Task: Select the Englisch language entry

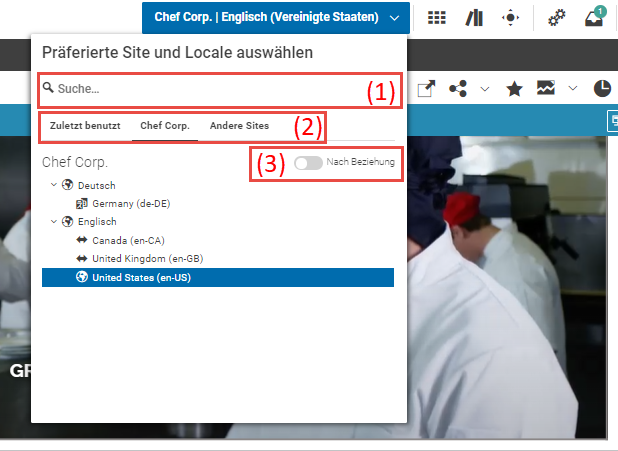Action: (97, 222)
